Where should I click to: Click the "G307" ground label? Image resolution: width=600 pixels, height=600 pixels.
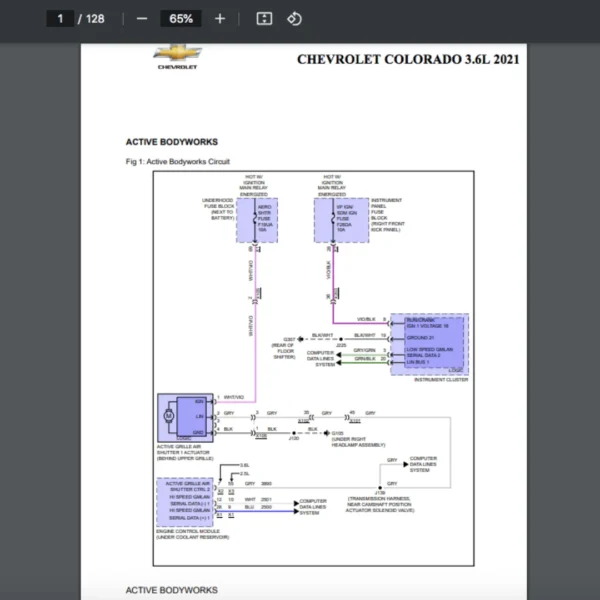(x=289, y=339)
